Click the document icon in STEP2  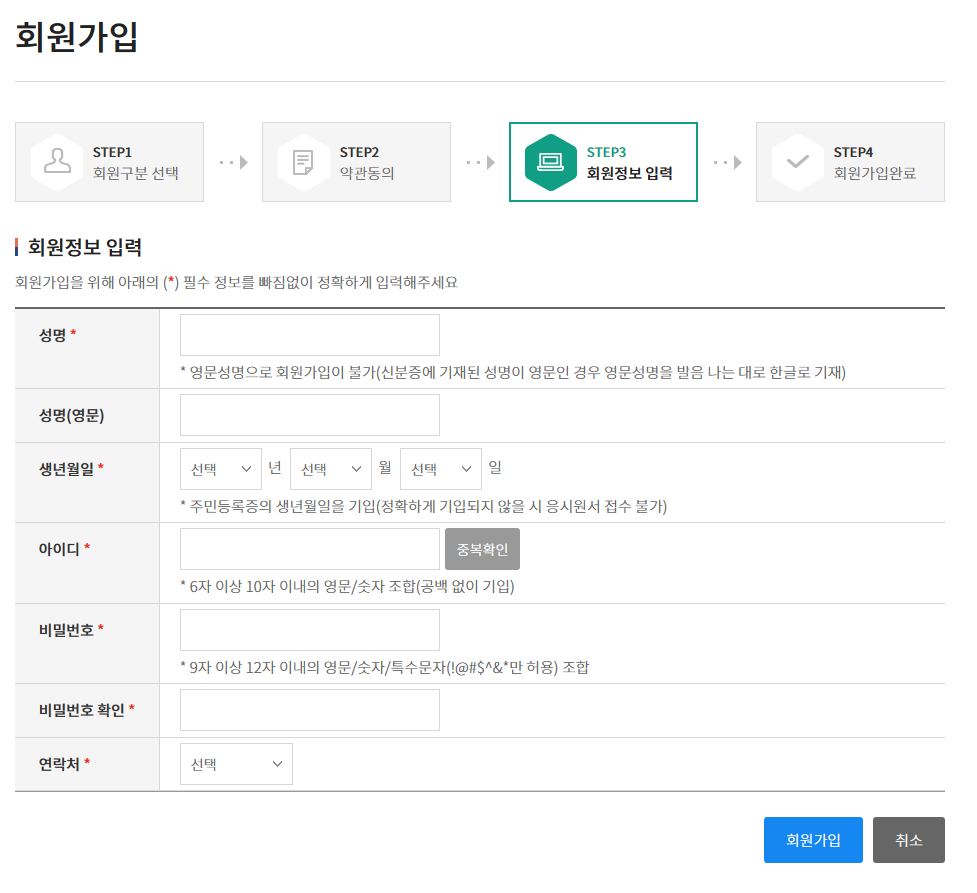click(304, 162)
